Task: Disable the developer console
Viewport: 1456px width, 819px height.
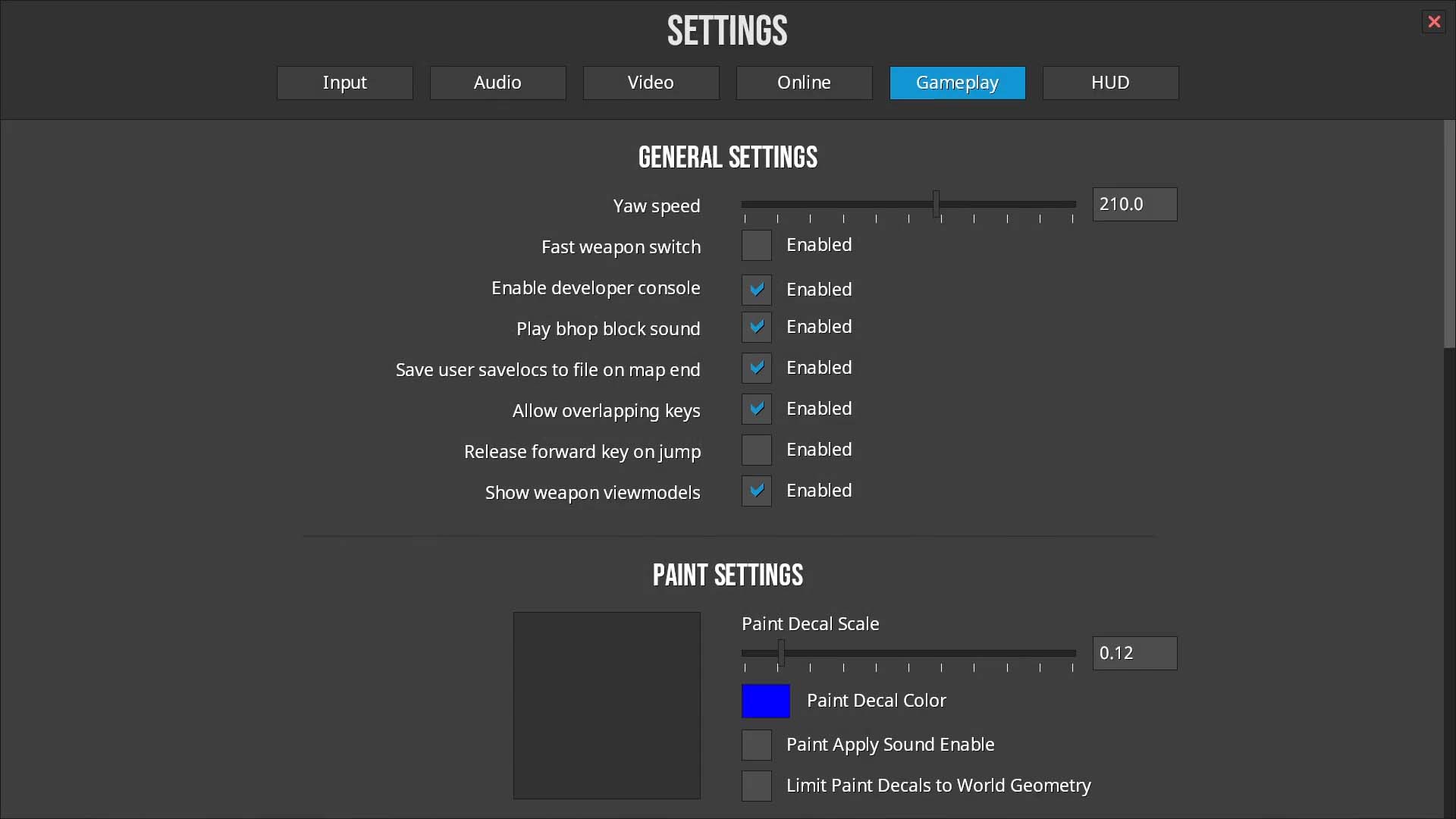Action: (x=756, y=289)
